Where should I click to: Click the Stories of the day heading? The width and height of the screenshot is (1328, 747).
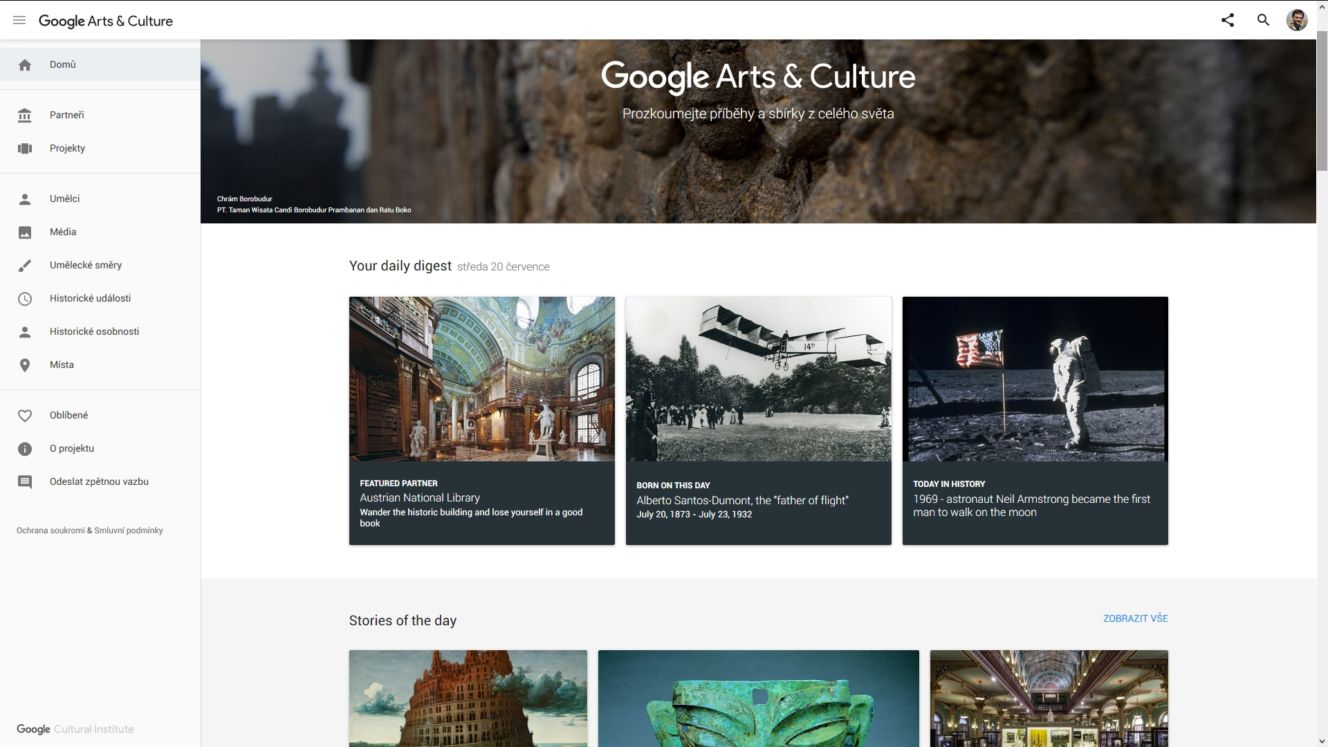point(403,620)
